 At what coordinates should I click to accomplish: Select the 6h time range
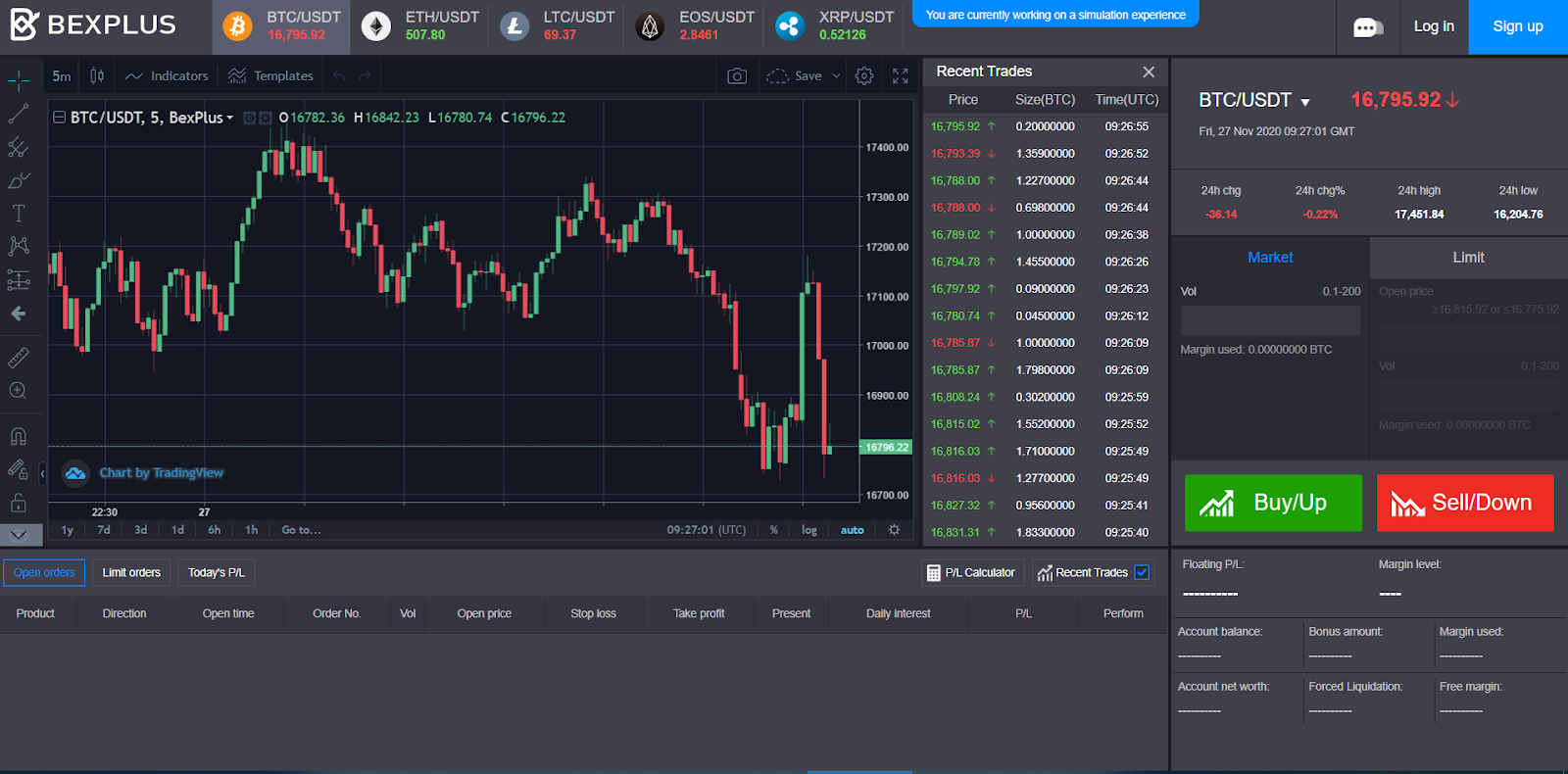[215, 530]
